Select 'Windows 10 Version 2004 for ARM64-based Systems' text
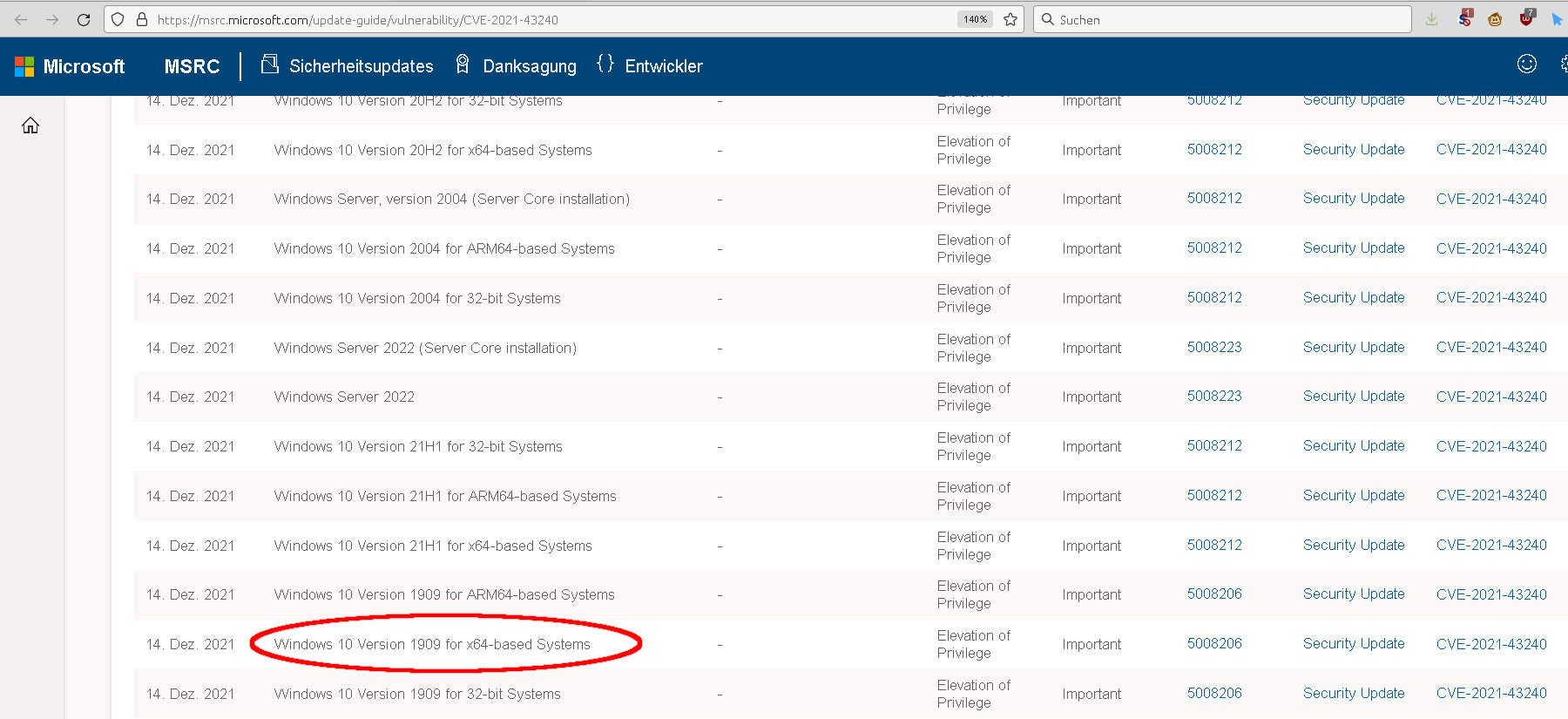1568x719 pixels. click(444, 248)
